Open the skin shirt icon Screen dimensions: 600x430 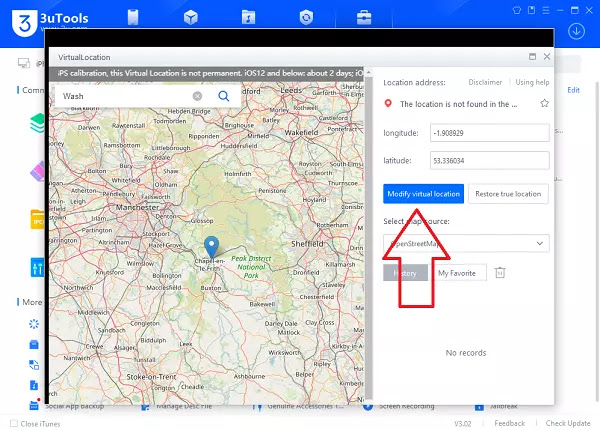[x=517, y=10]
